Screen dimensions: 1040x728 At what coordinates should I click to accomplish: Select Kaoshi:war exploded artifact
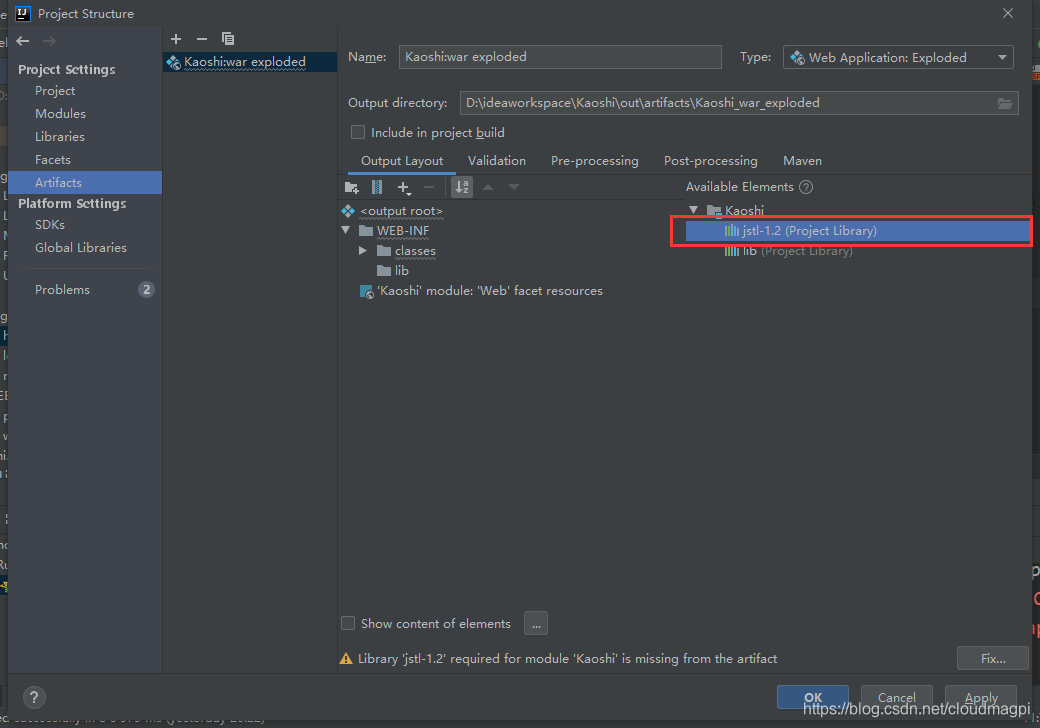click(250, 62)
